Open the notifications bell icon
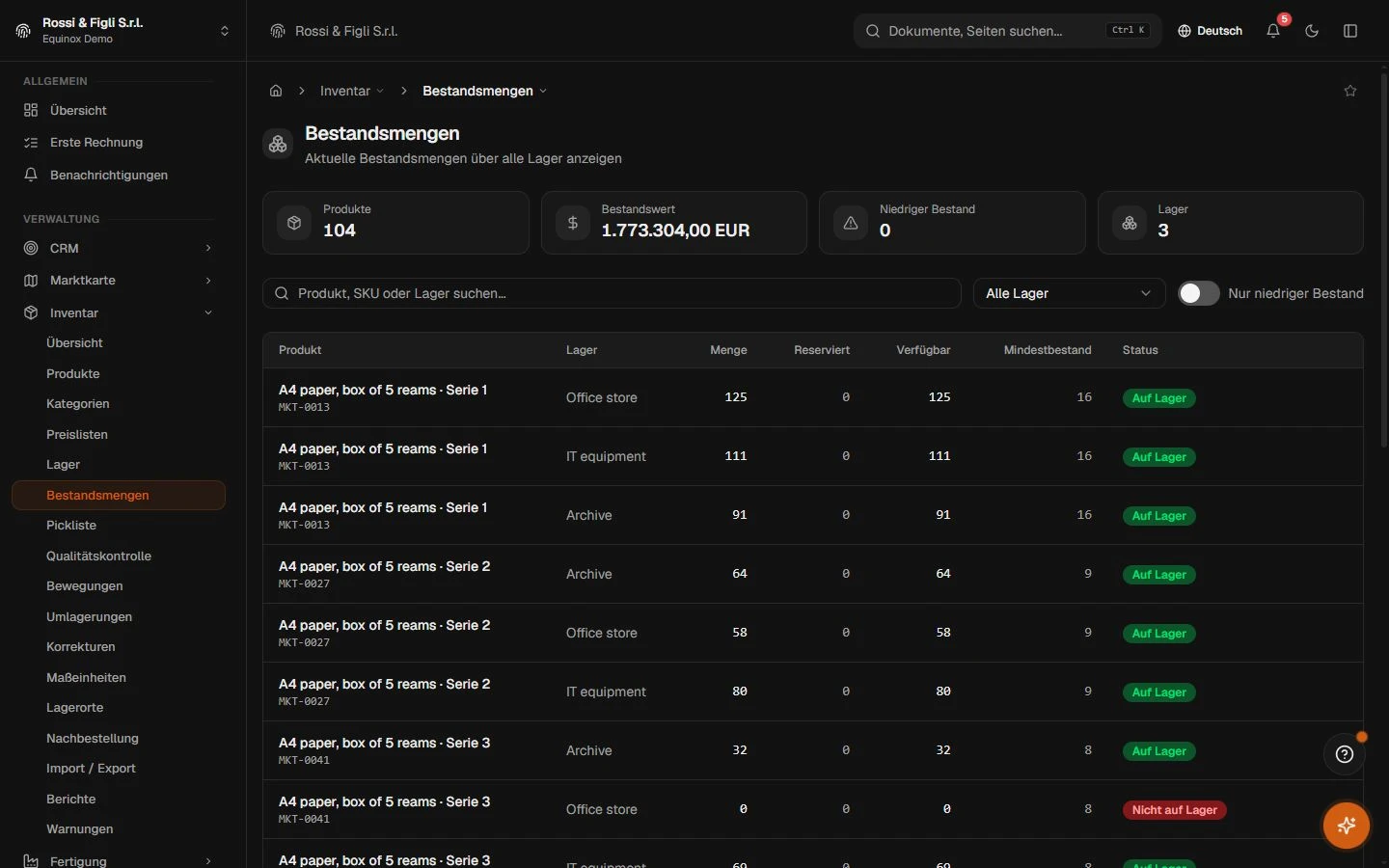Image resolution: width=1389 pixels, height=868 pixels. tap(1273, 31)
